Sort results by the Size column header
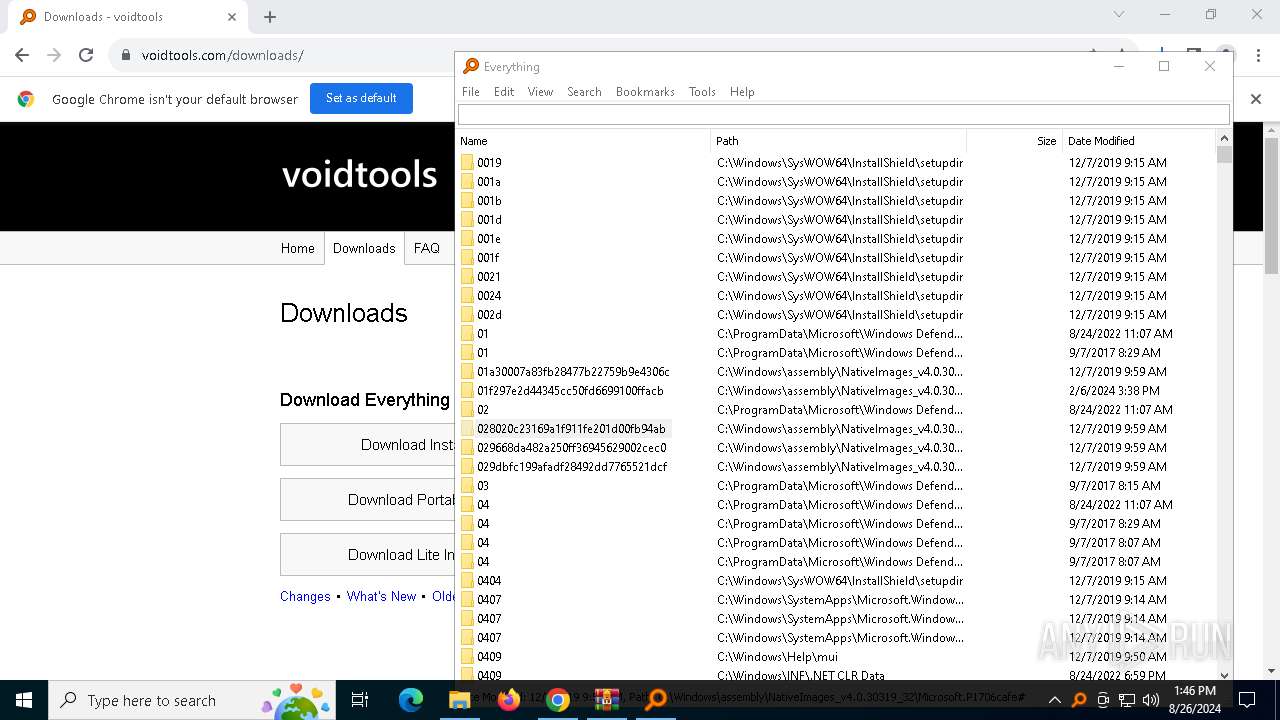Viewport: 1280px width, 720px height. 1013,141
